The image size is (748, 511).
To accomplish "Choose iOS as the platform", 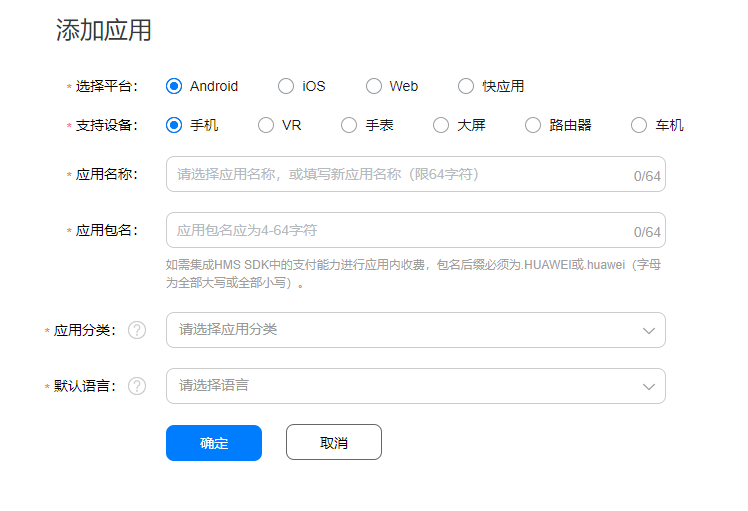I will (286, 86).
